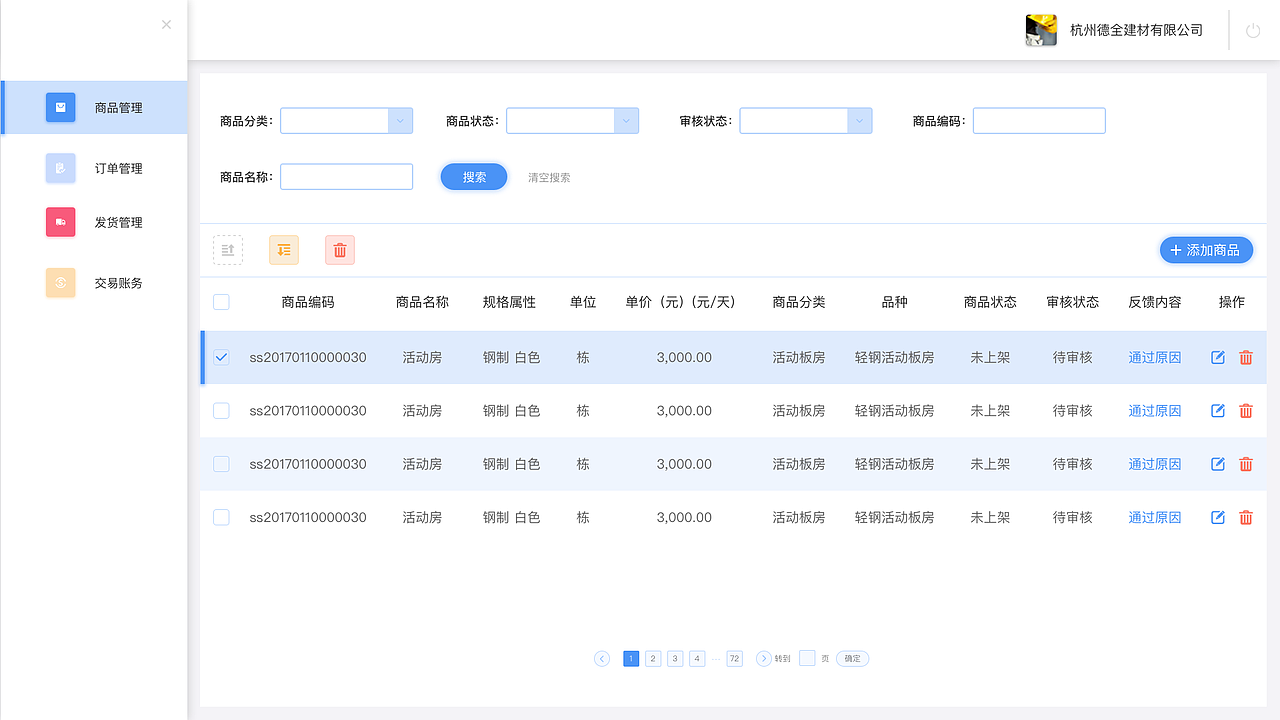Open 商品管理 in the sidebar
Viewport: 1280px width, 720px height.
[x=94, y=107]
